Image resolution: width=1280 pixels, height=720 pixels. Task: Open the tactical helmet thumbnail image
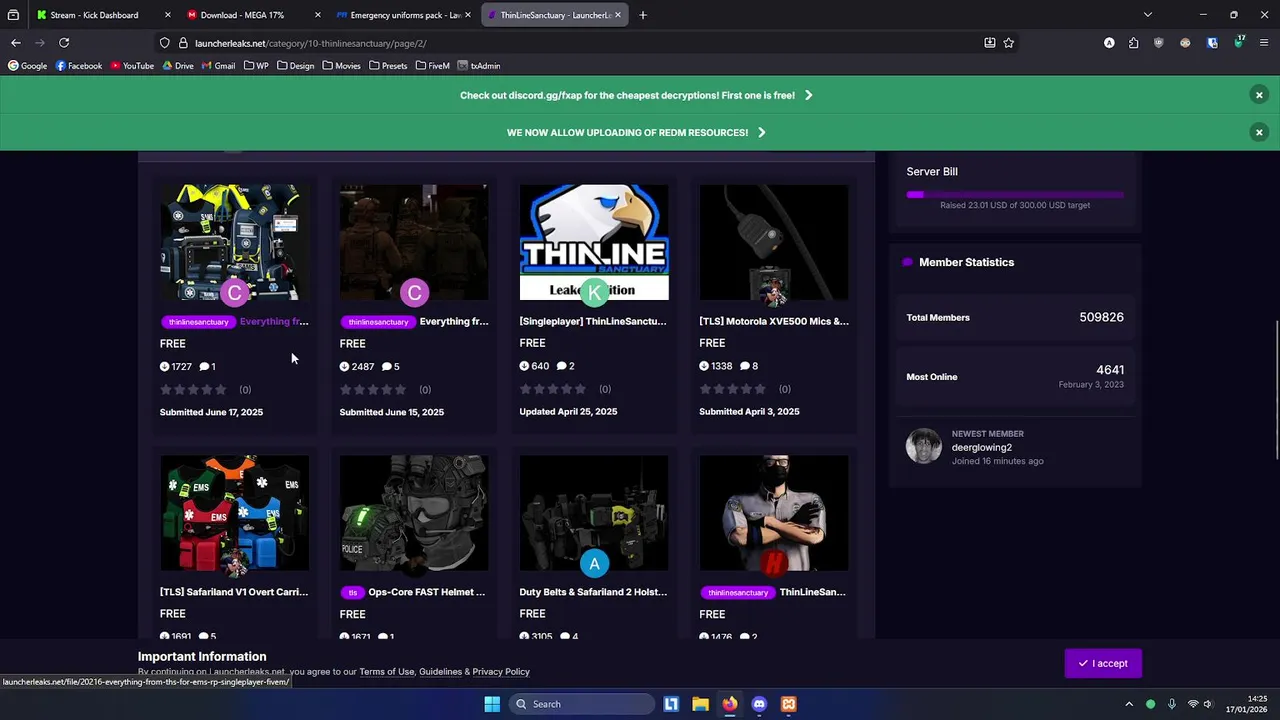414,513
